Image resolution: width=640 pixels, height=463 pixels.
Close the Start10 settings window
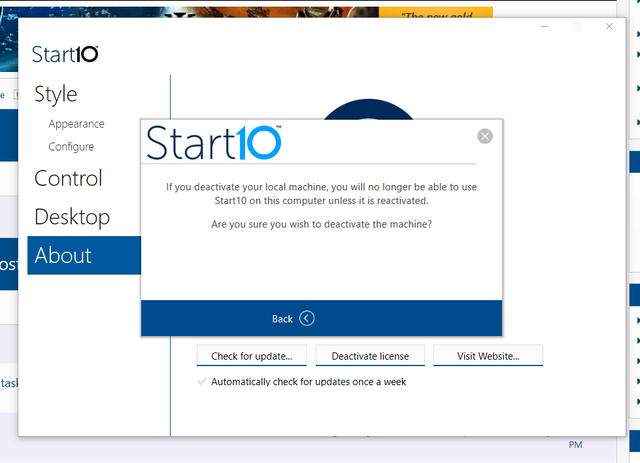tap(609, 27)
